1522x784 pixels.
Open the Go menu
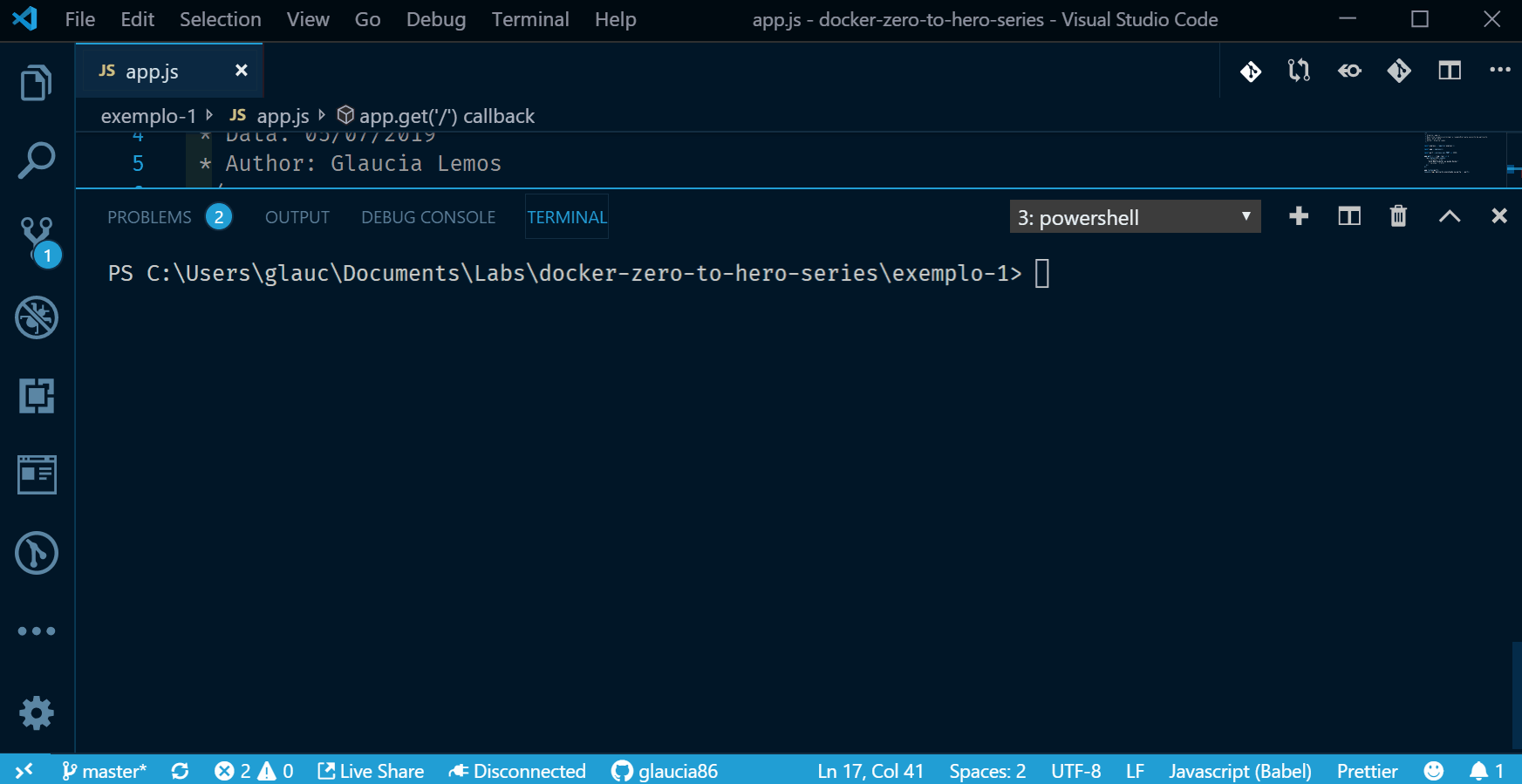coord(367,19)
